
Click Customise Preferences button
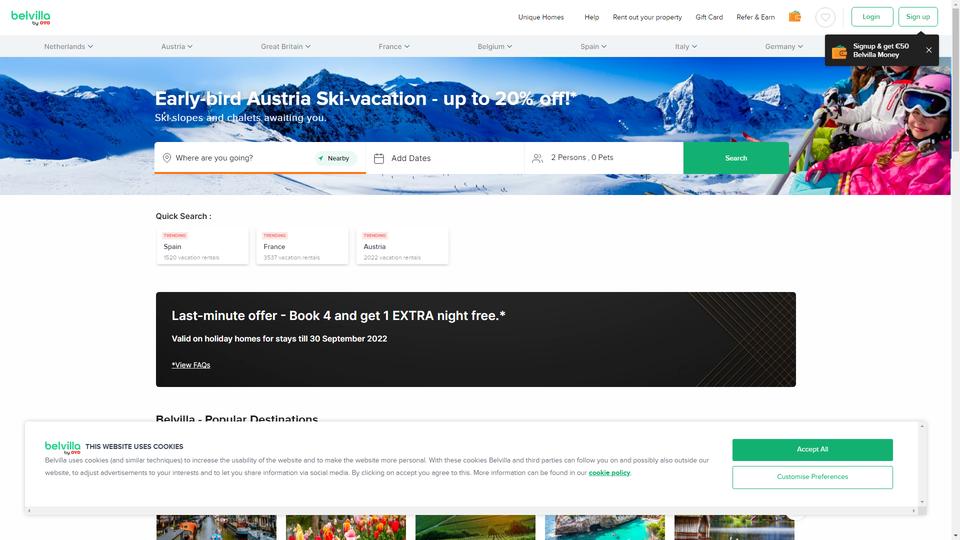pos(812,477)
